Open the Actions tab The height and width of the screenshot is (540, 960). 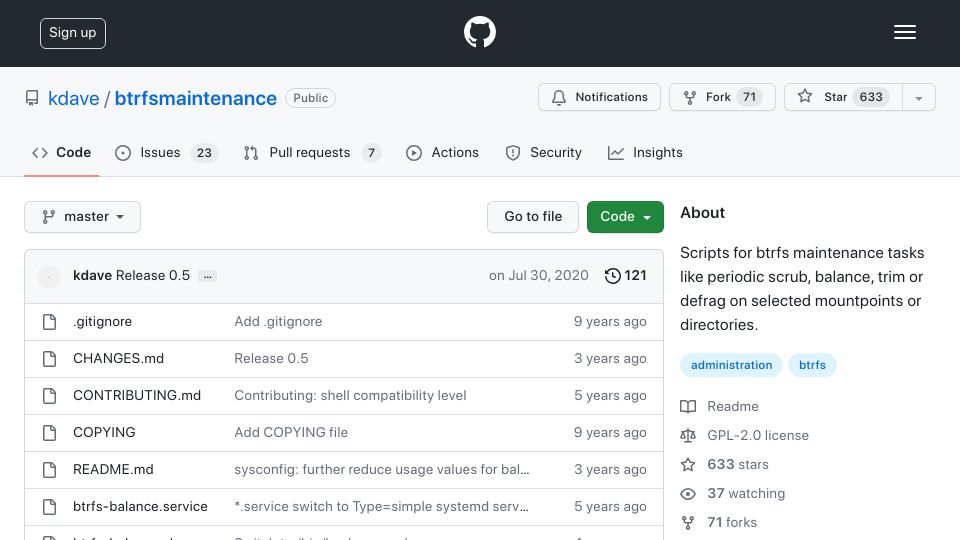point(442,152)
